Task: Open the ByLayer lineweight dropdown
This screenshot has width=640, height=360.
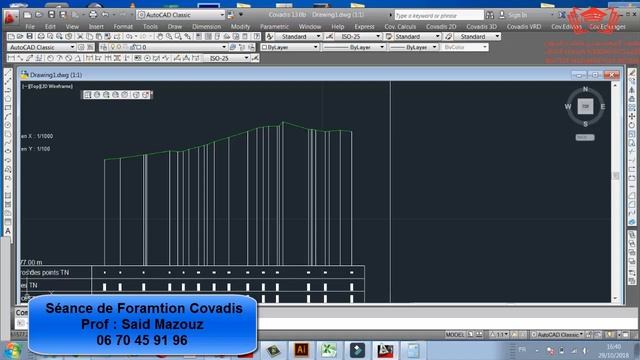Action: pos(413,47)
